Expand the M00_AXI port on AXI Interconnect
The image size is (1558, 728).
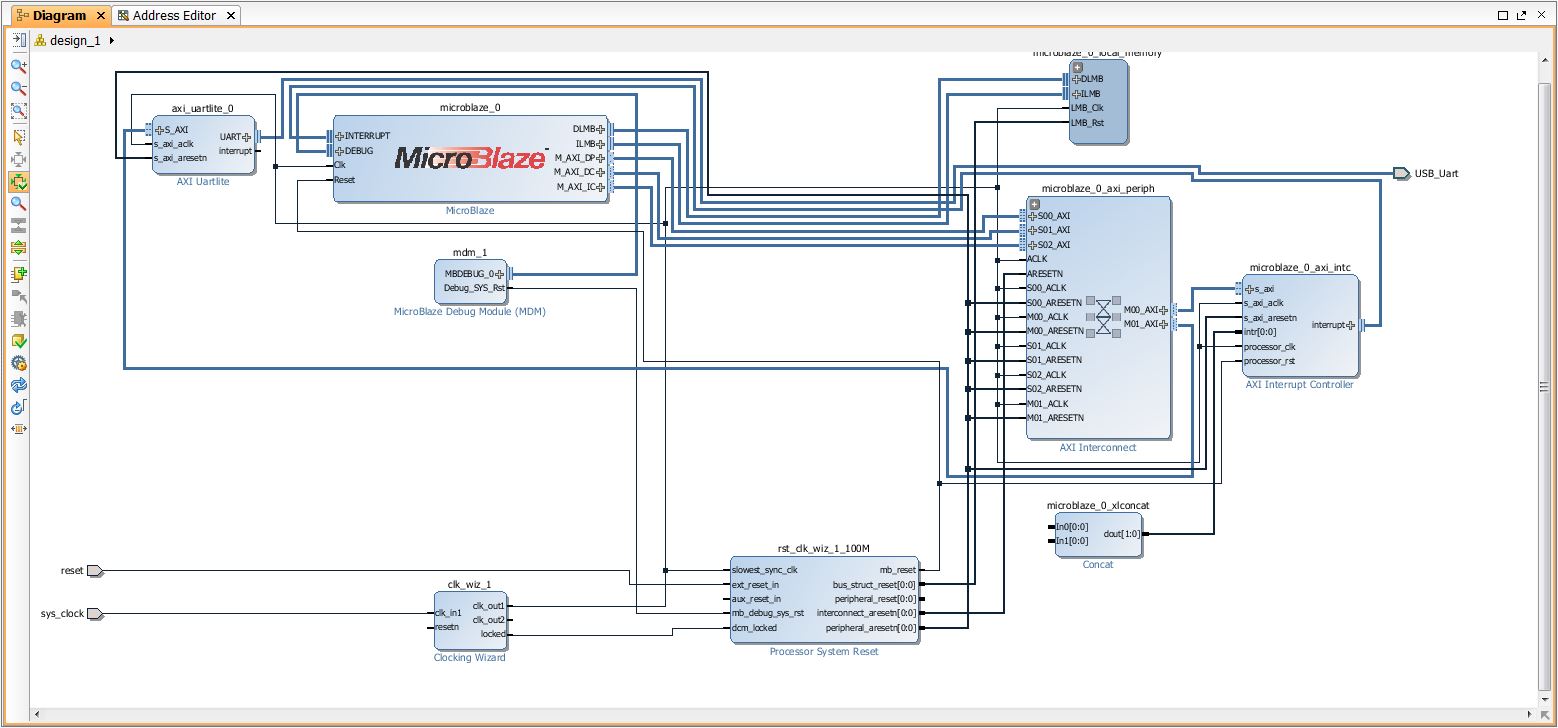[x=1163, y=310]
